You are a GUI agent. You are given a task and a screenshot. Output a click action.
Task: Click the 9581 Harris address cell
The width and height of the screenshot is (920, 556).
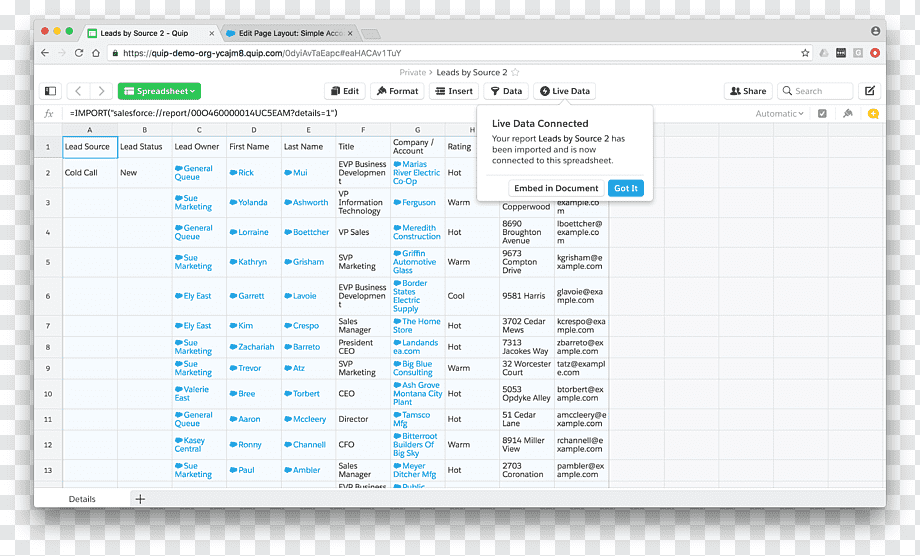[x=527, y=296]
